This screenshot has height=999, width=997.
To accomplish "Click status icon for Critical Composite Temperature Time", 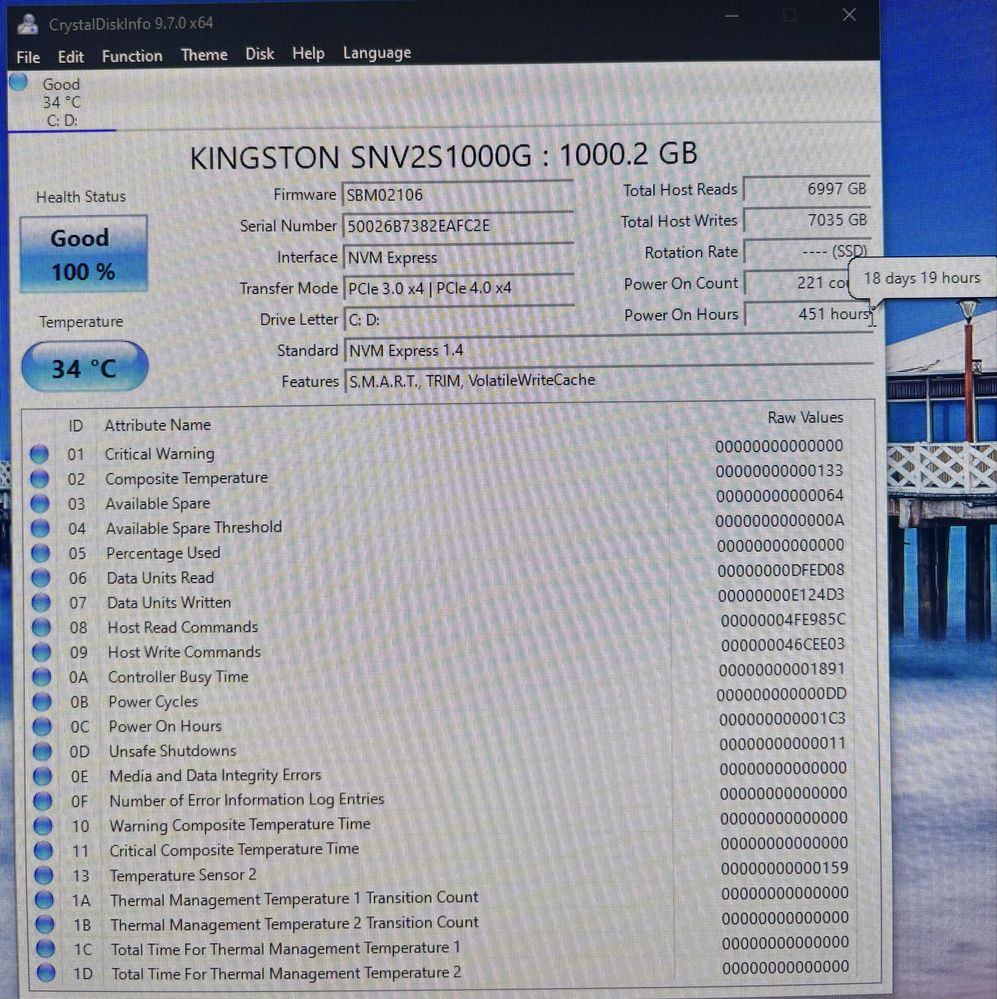I will (x=43, y=851).
